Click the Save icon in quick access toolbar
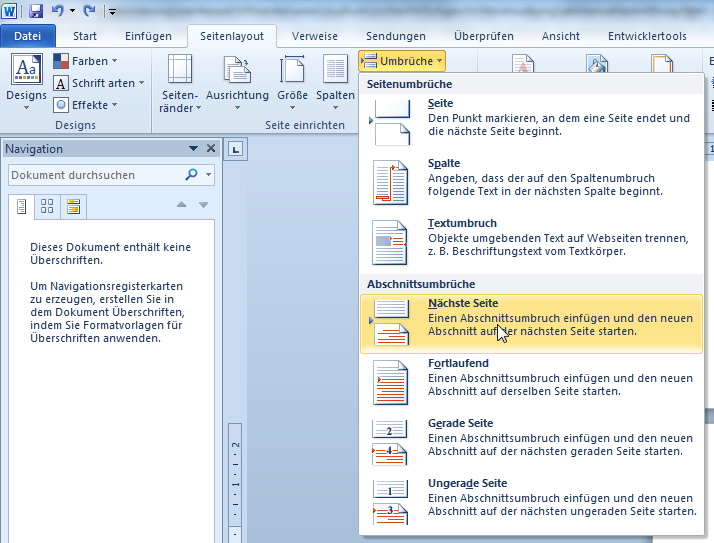 pyautogui.click(x=36, y=11)
